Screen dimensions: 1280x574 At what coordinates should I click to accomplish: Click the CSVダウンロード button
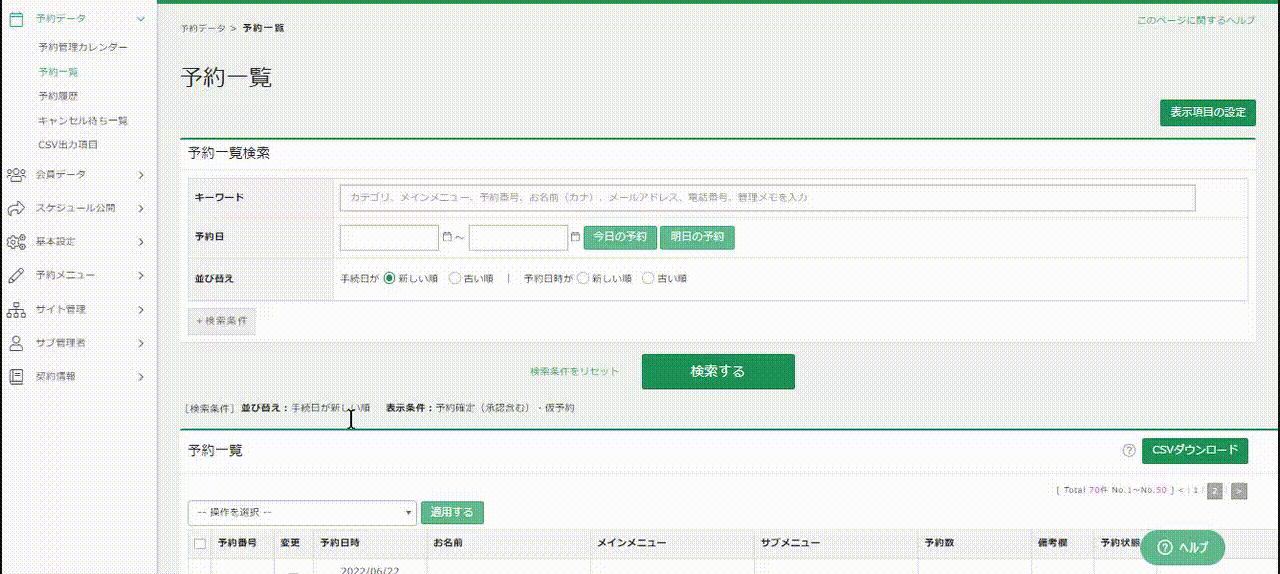pos(1195,451)
